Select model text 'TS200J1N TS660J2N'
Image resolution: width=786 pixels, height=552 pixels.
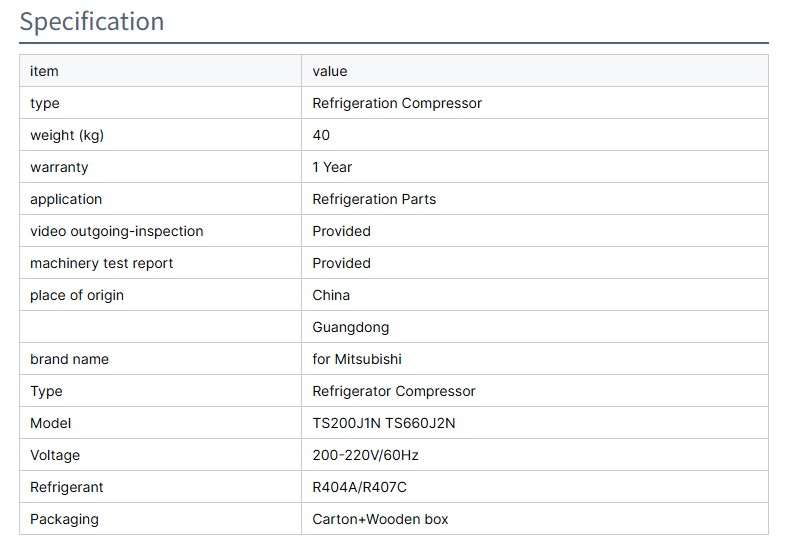click(383, 423)
